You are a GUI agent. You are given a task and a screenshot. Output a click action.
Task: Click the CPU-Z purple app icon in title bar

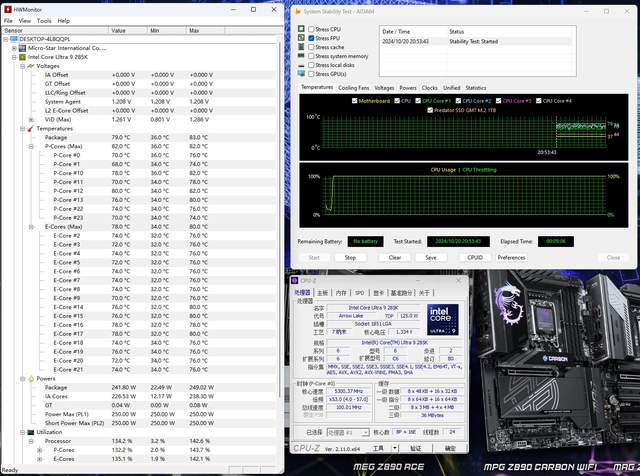pos(296,280)
